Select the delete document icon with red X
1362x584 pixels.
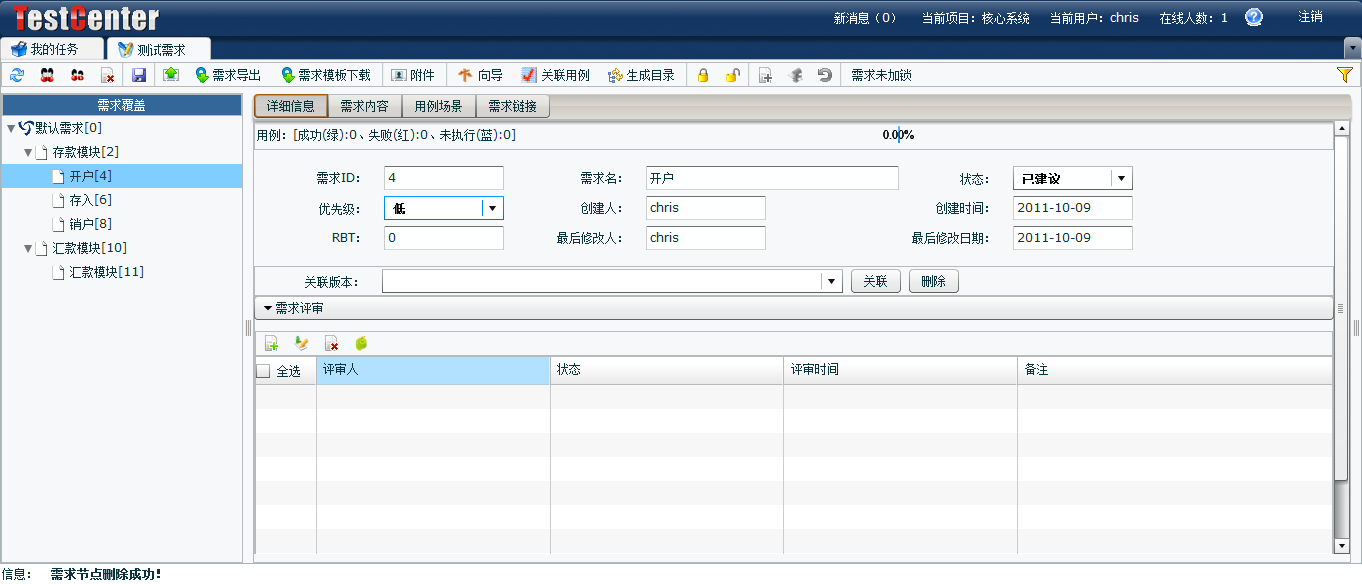pos(108,74)
